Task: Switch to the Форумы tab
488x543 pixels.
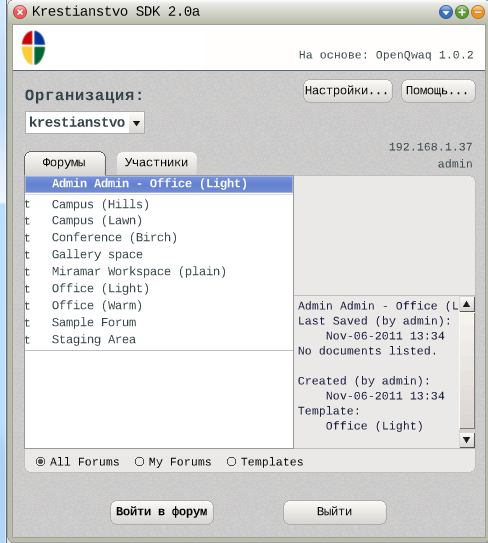Action: pos(65,163)
